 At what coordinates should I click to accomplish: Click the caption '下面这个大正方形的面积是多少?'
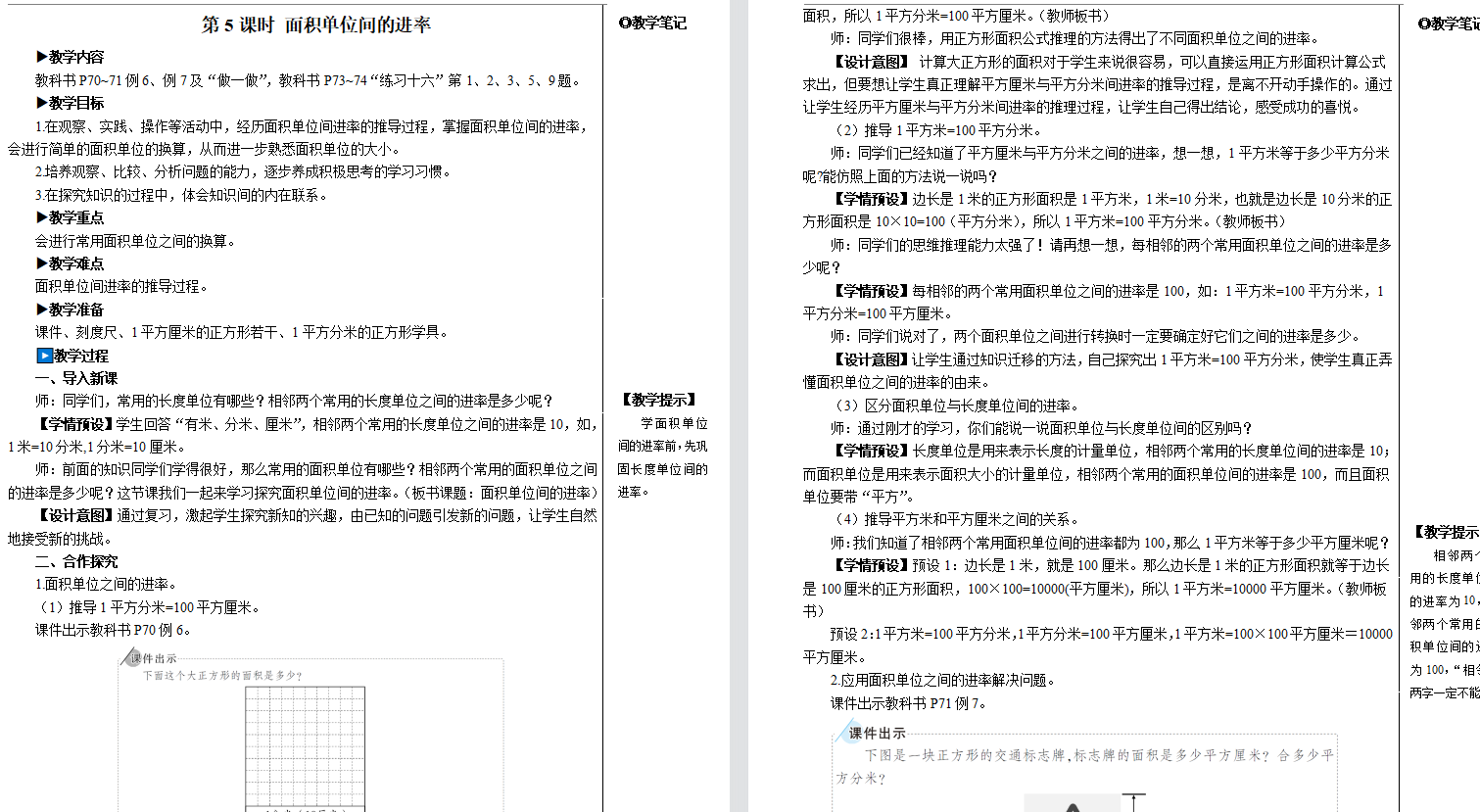point(222,675)
